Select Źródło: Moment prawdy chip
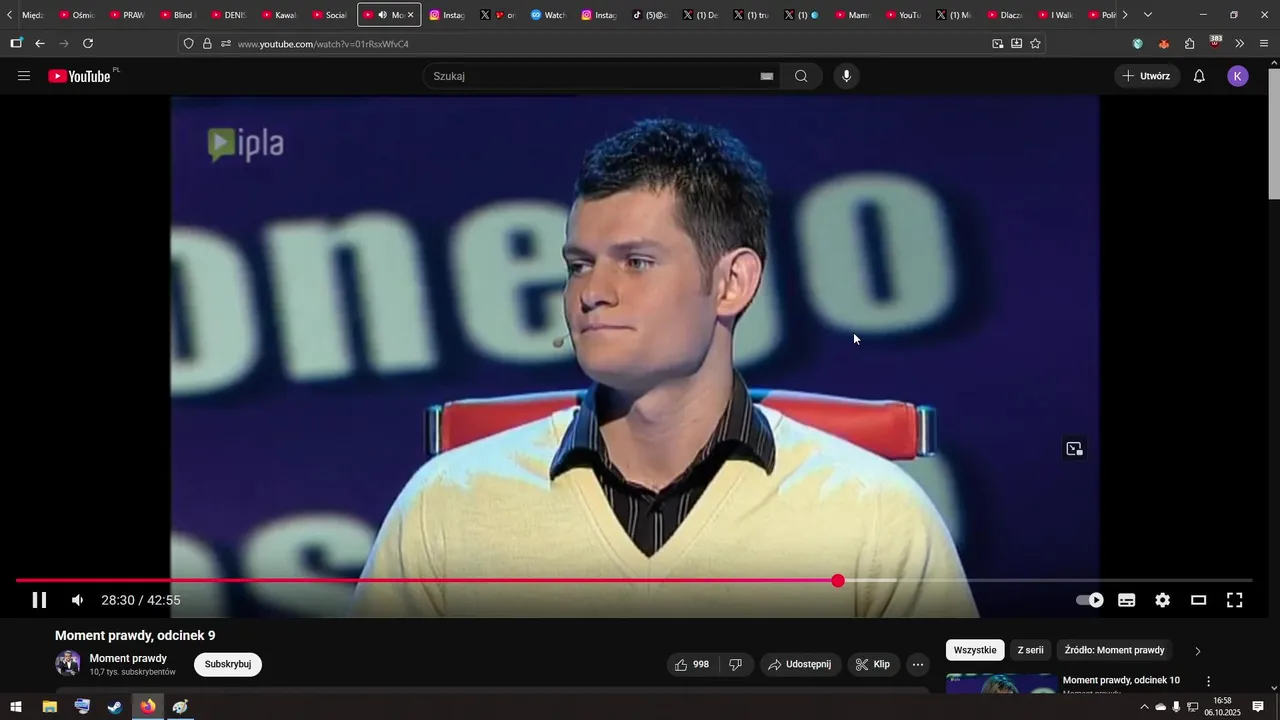 1114,650
